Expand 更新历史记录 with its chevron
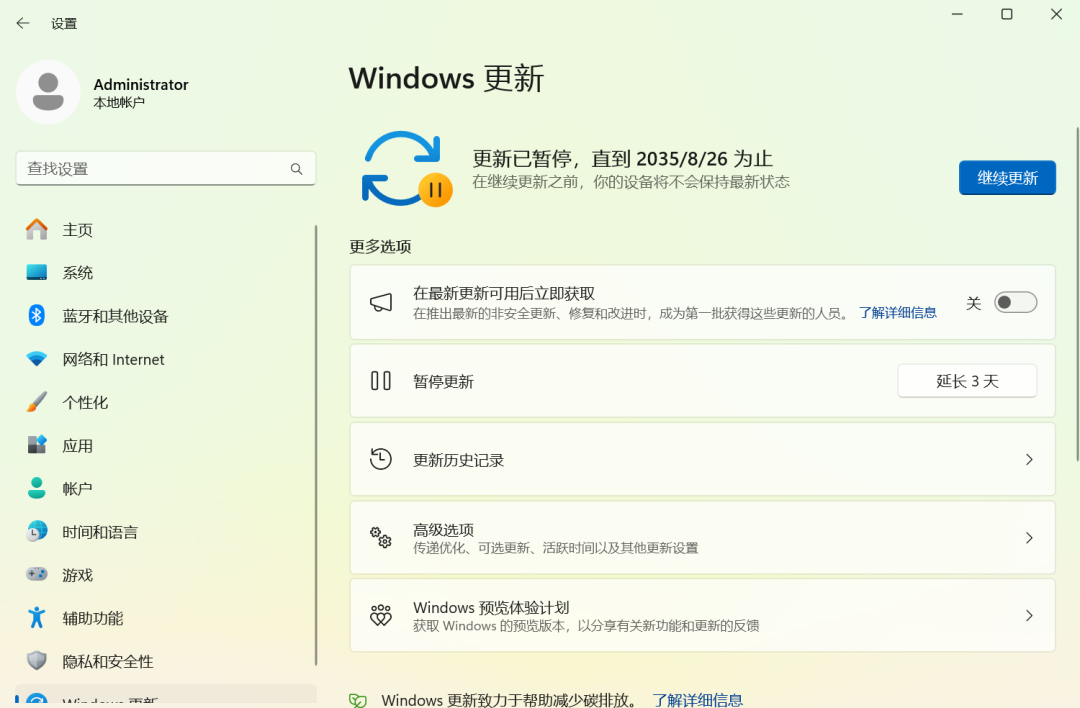Image resolution: width=1080 pixels, height=708 pixels. click(1029, 459)
